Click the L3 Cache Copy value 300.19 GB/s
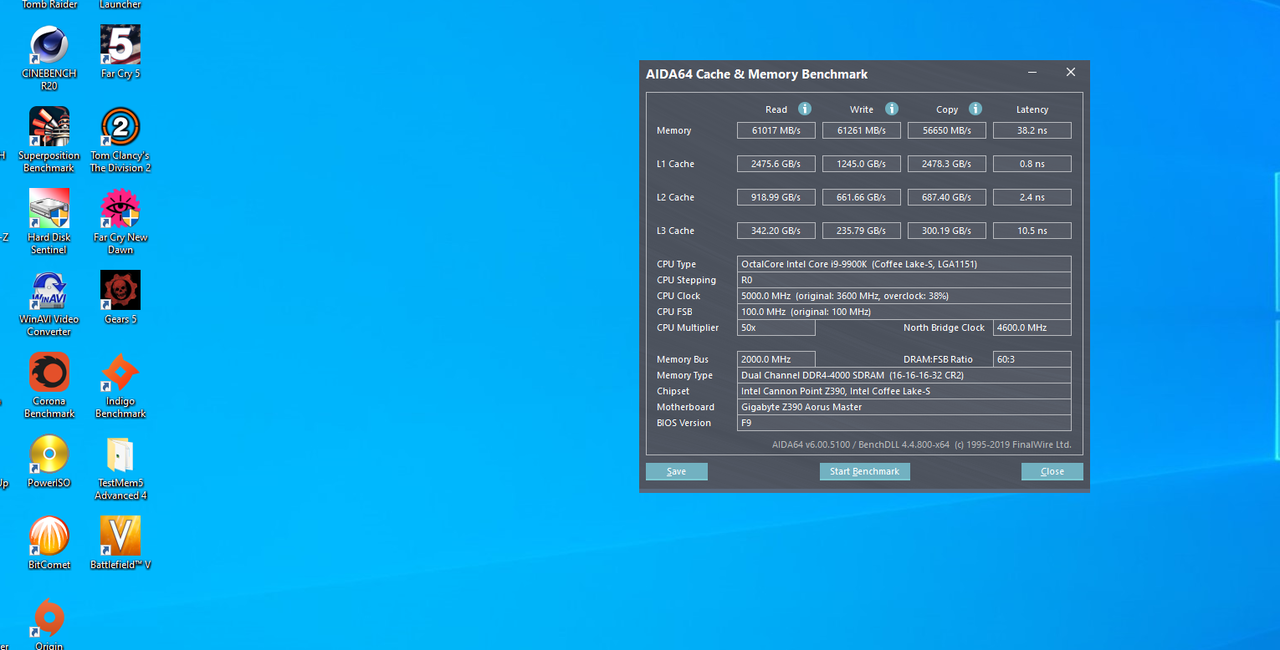Viewport: 1280px width, 650px height. [947, 231]
